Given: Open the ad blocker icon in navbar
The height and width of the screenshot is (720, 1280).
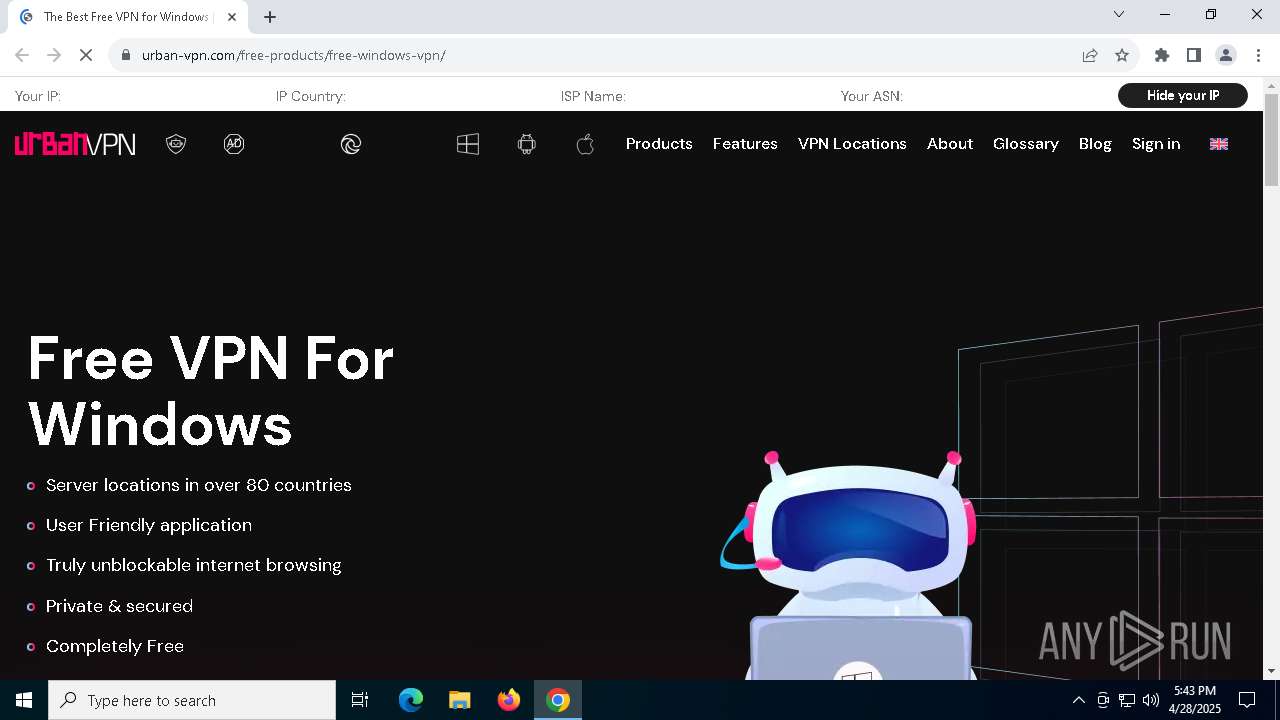Looking at the screenshot, I should point(234,144).
